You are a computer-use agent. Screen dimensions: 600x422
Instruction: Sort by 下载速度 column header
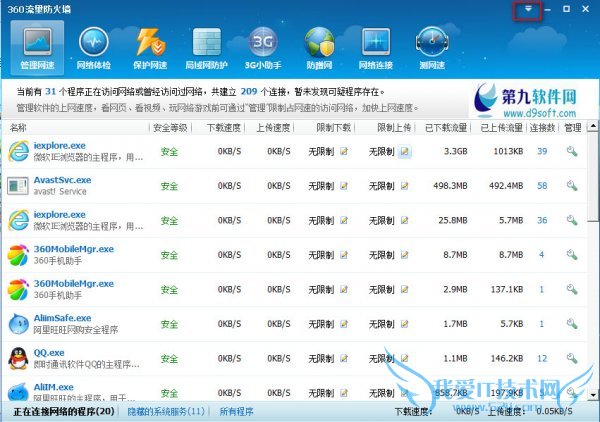[x=223, y=128]
